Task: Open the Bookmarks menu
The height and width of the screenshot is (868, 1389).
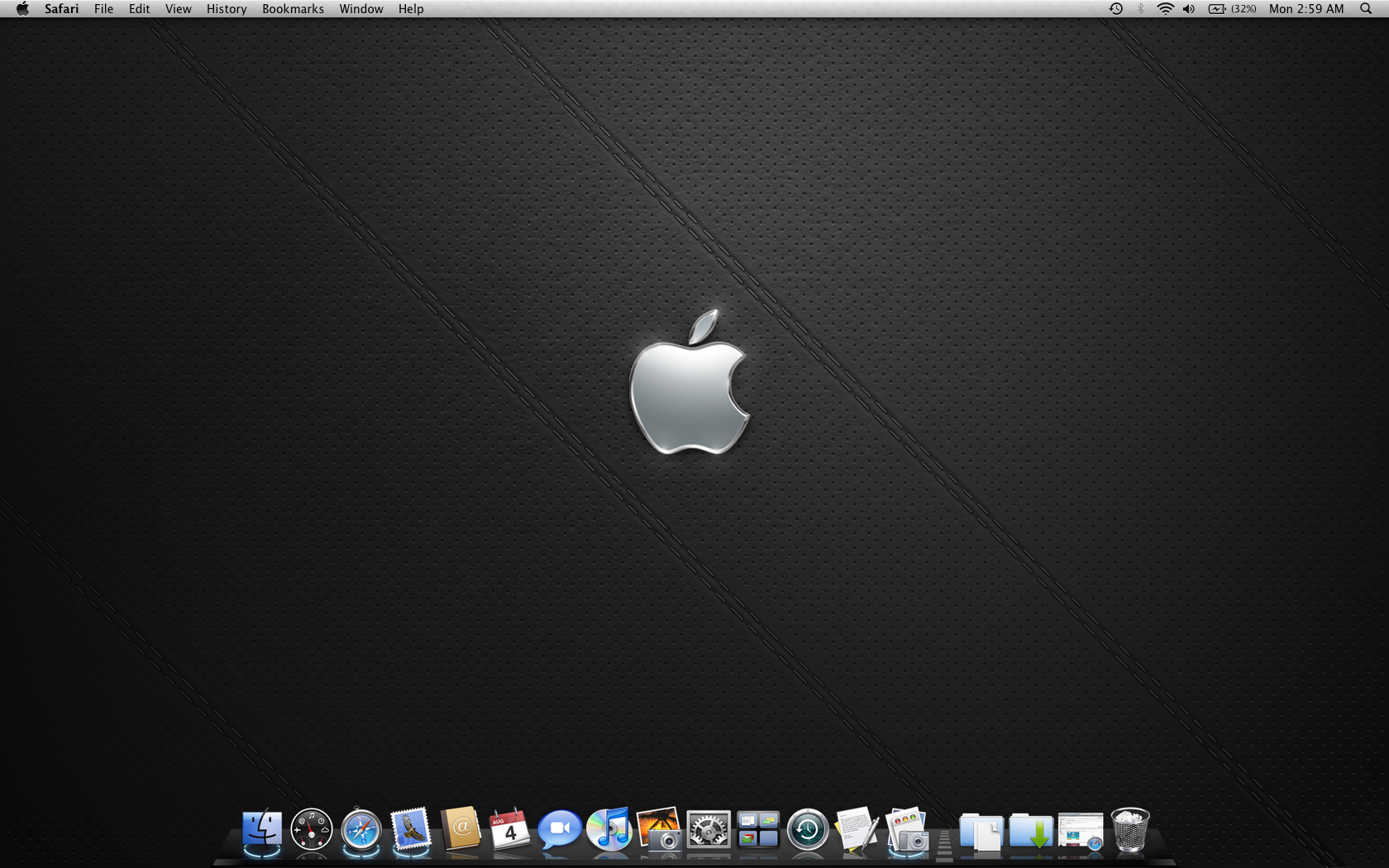Action: tap(294, 9)
